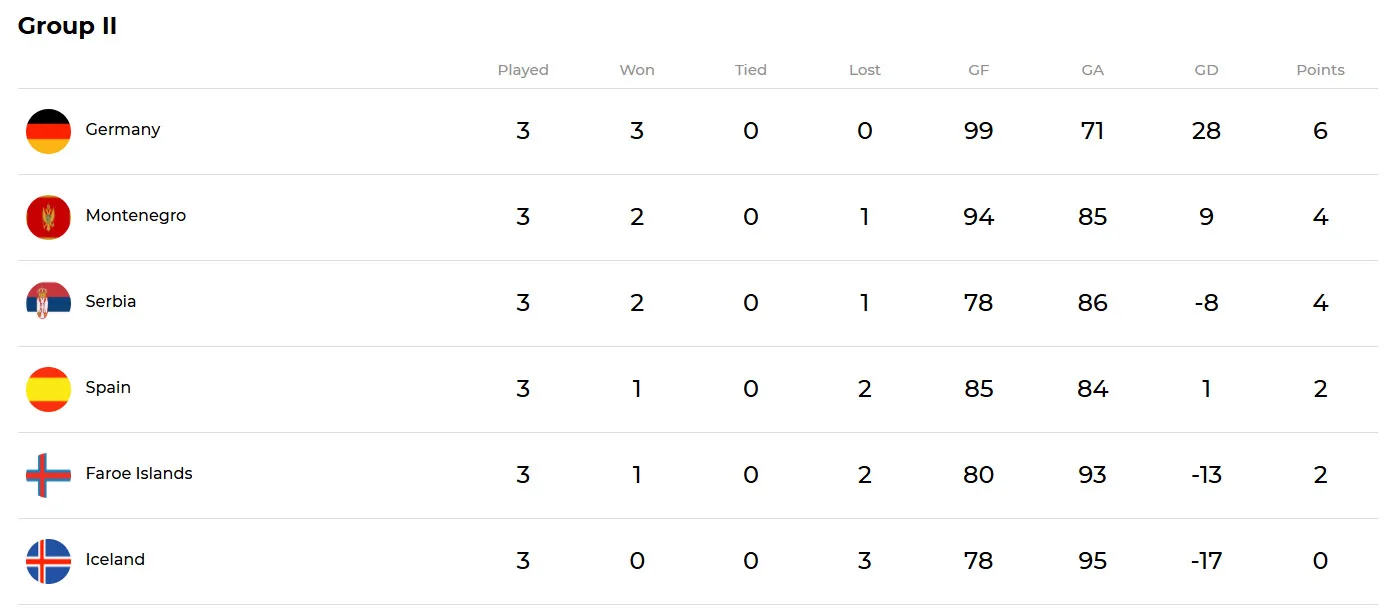Open the Faroe Islands team name
The image size is (1399, 613).
point(139,474)
